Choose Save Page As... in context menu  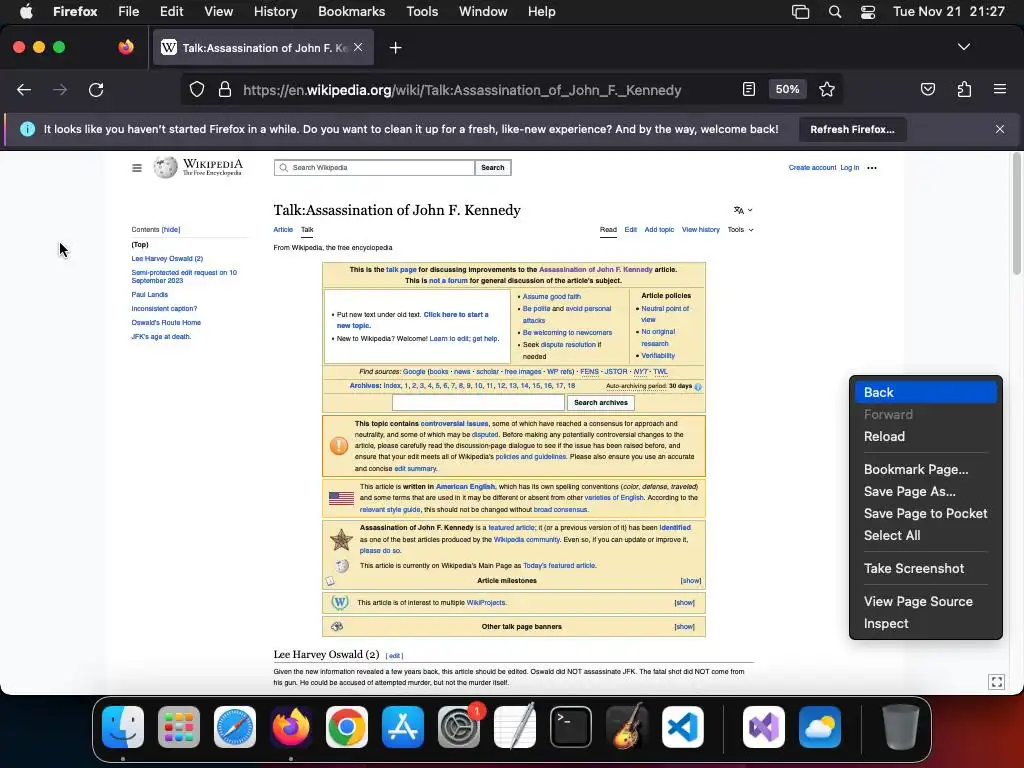[x=925, y=492]
